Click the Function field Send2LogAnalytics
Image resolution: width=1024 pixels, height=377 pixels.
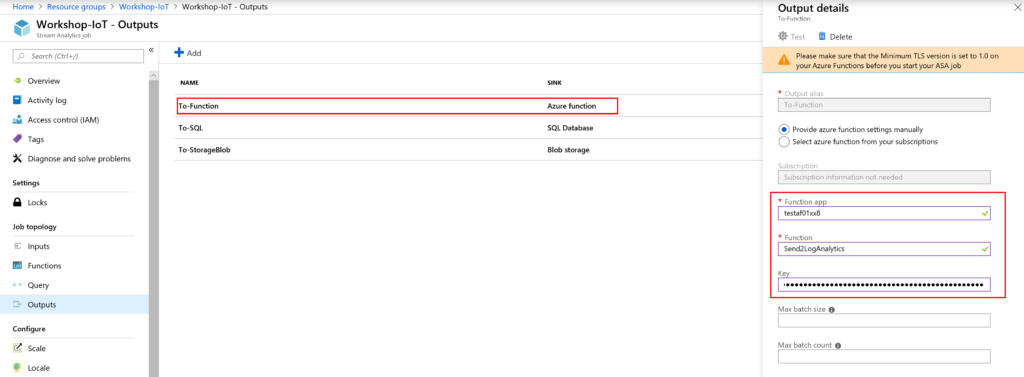pyautogui.click(x=884, y=249)
